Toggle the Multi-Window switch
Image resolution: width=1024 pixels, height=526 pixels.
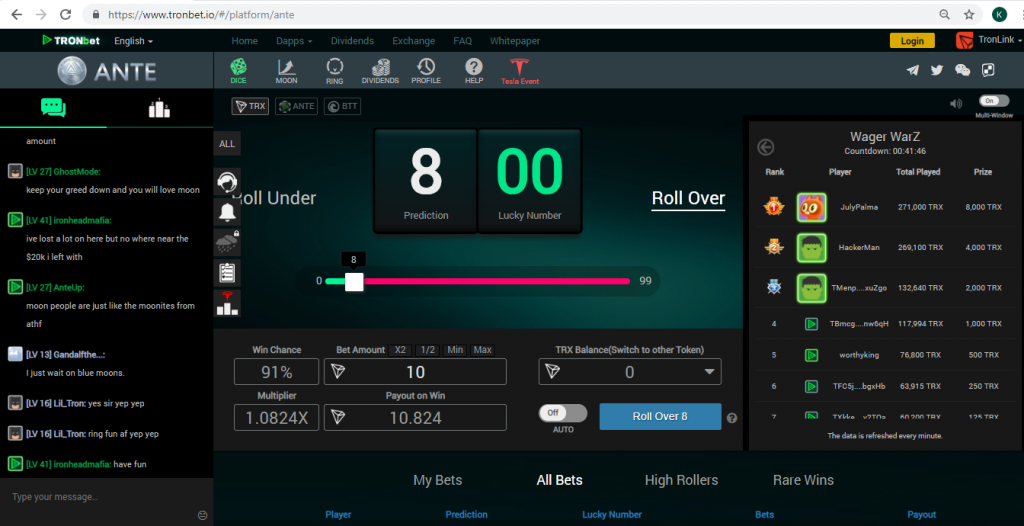993,101
